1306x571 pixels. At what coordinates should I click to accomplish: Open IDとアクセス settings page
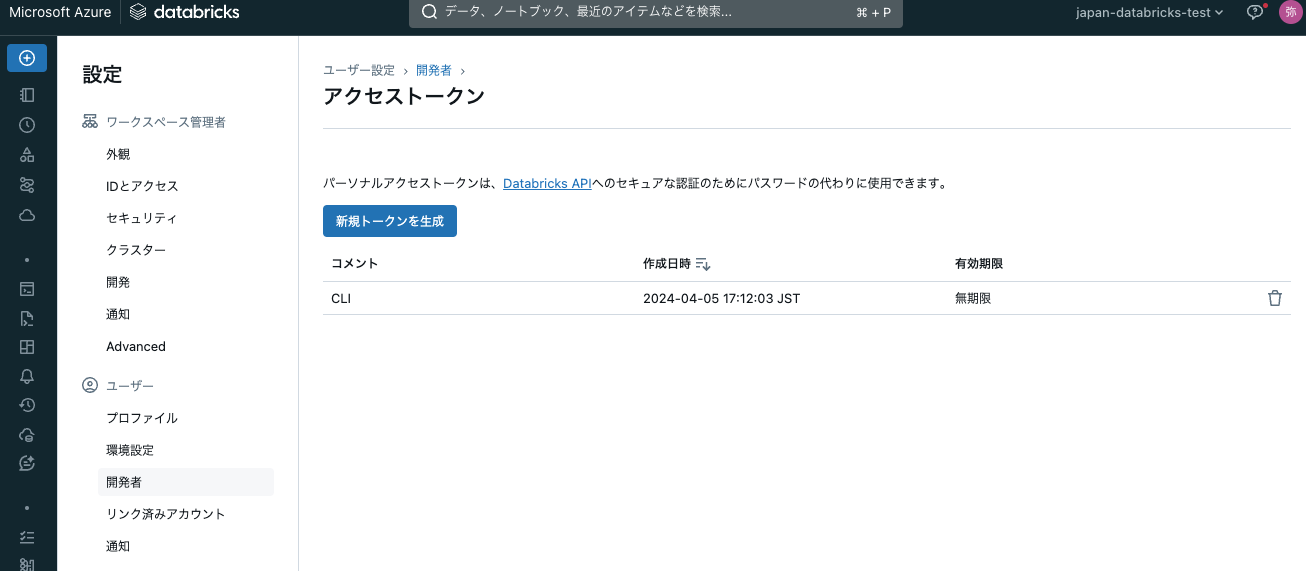pos(142,186)
